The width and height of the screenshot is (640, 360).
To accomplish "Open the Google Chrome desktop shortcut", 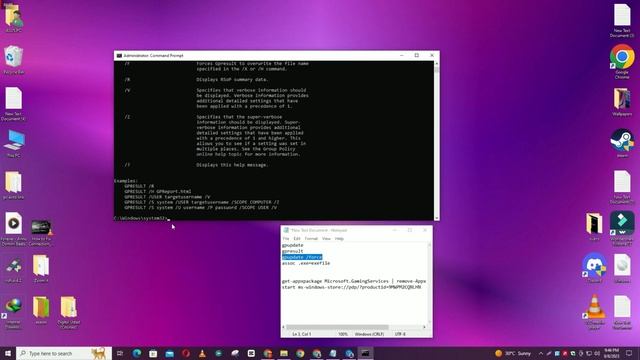I will tap(622, 61).
